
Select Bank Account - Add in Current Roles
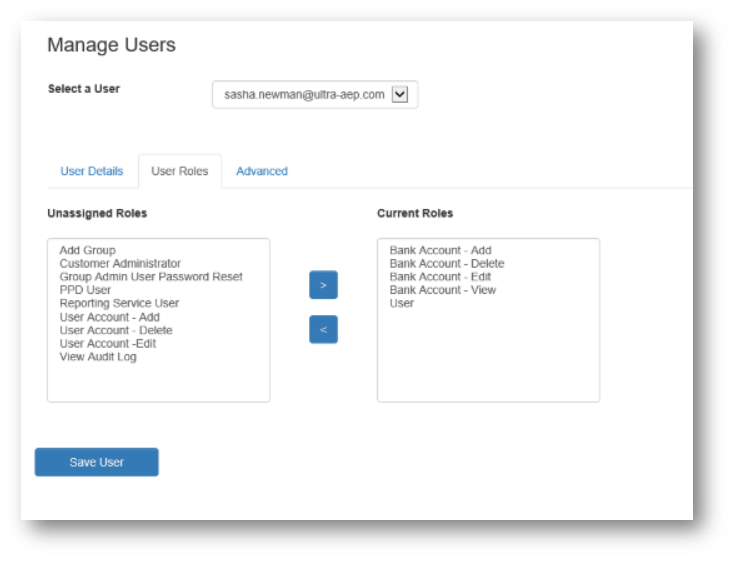coord(440,250)
